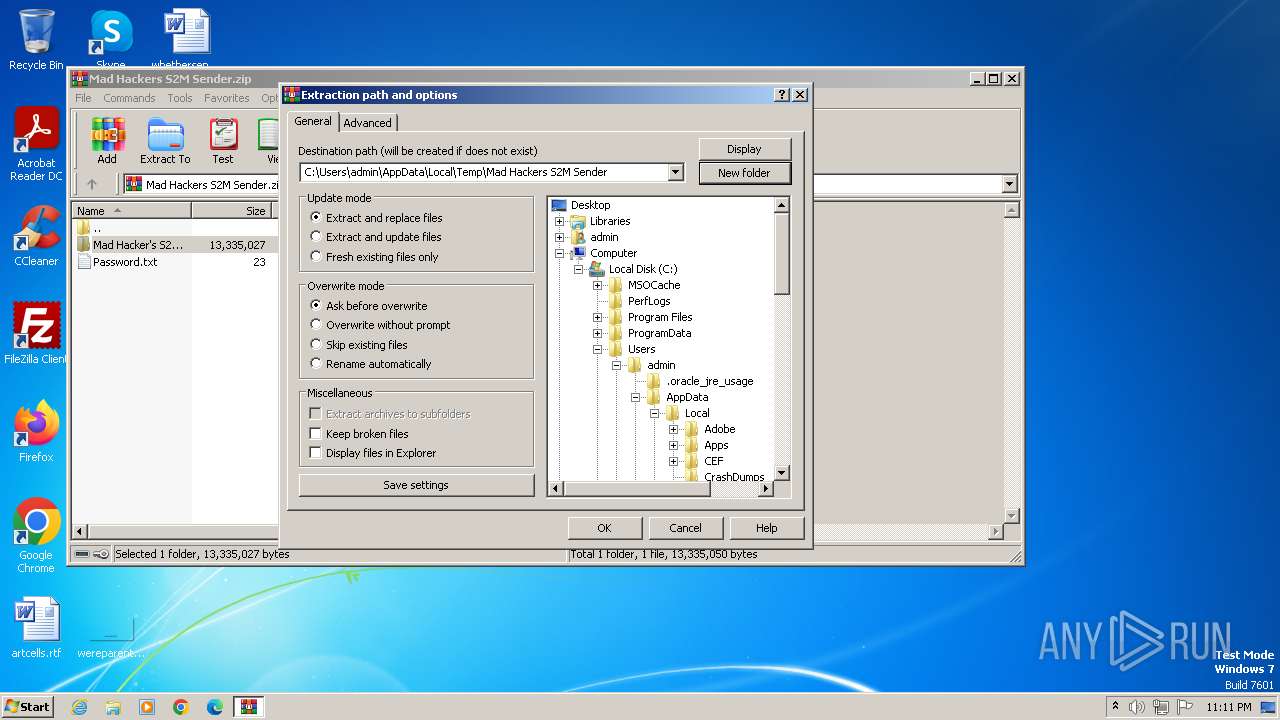The height and width of the screenshot is (720, 1280).
Task: Click the destination path input field
Action: pyautogui.click(x=483, y=172)
